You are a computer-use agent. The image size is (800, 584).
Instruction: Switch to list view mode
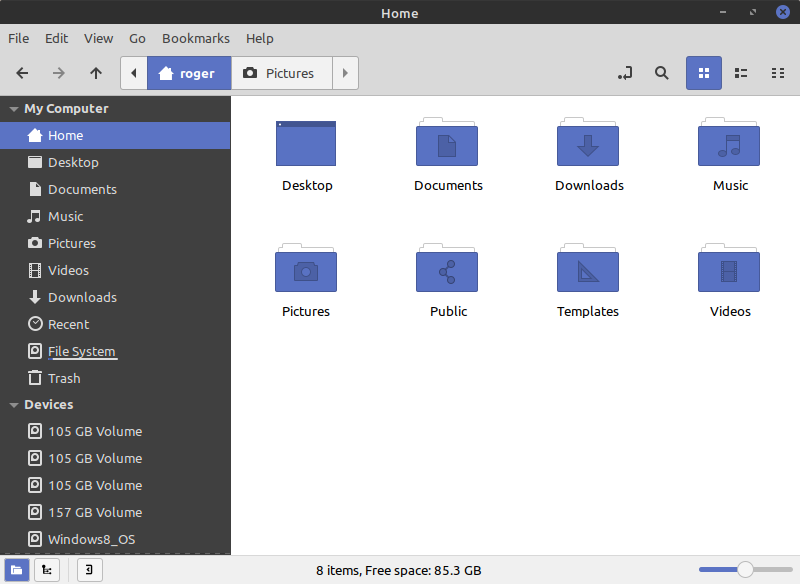click(741, 73)
